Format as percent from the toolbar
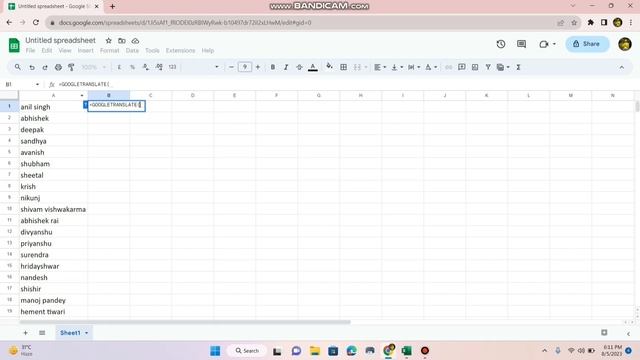Image resolution: width=640 pixels, height=360 pixels. (132, 67)
